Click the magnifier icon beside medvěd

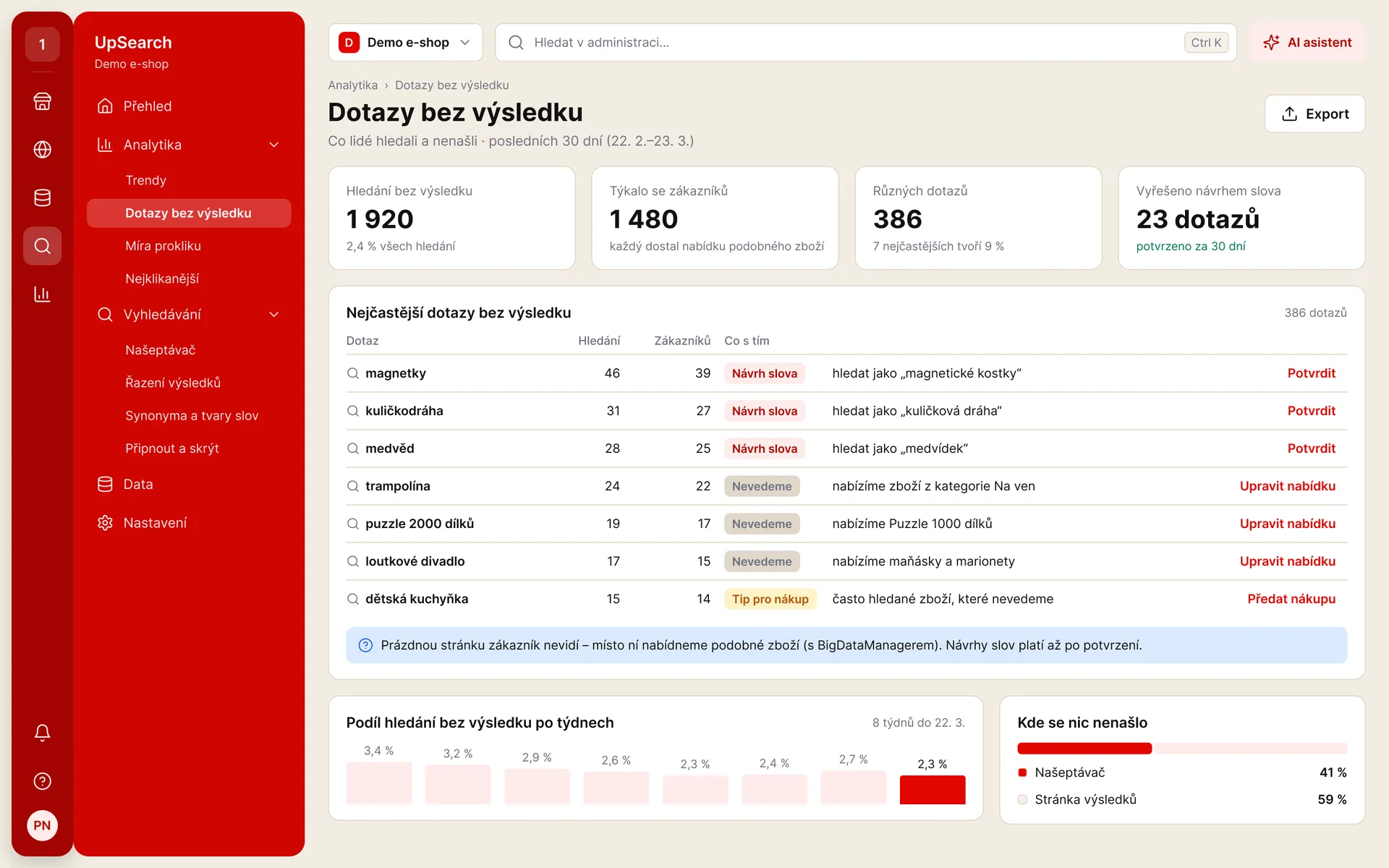point(353,448)
